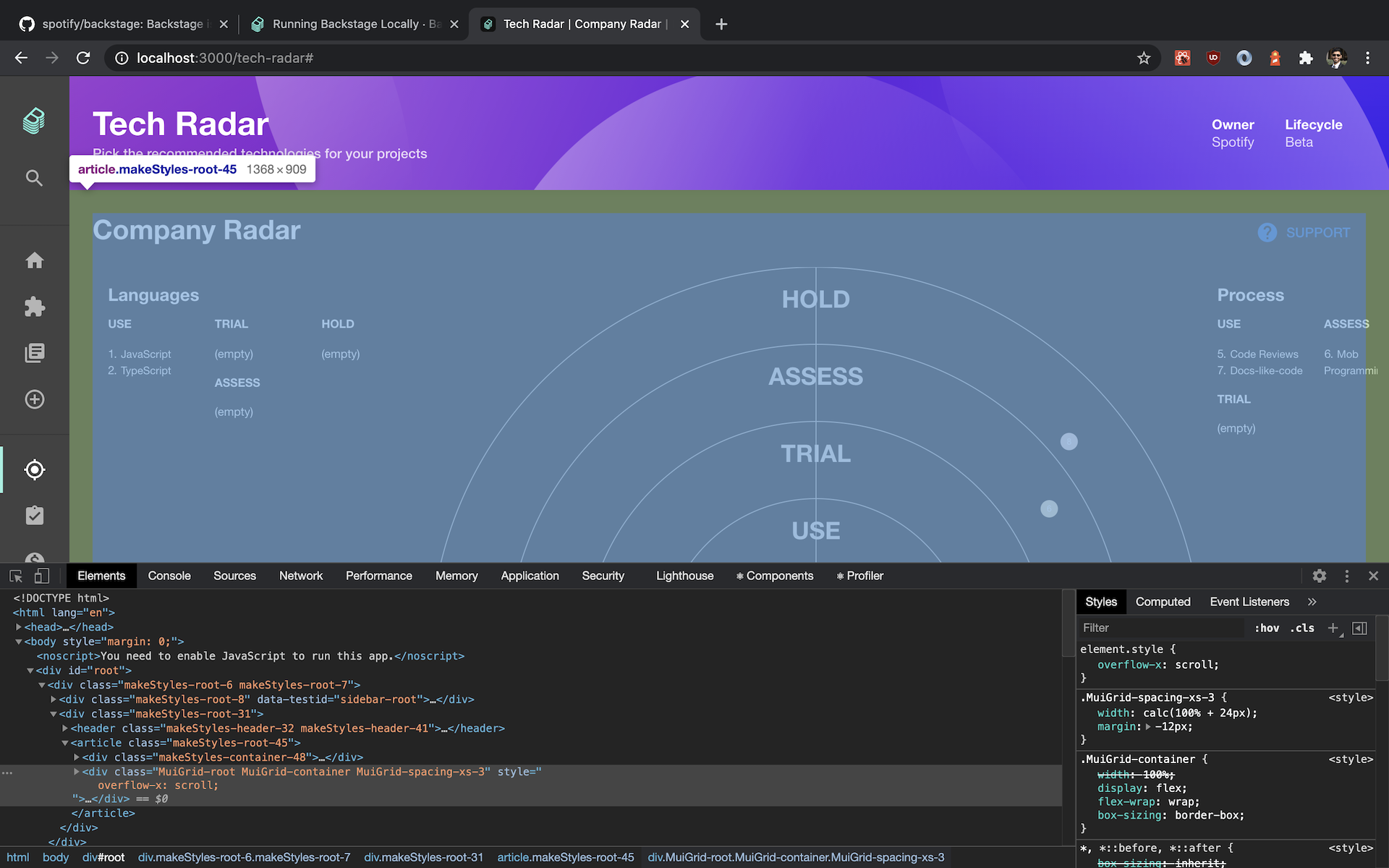Click the search icon in the Backstage sidebar
The width and height of the screenshot is (1389, 868).
pyautogui.click(x=34, y=178)
